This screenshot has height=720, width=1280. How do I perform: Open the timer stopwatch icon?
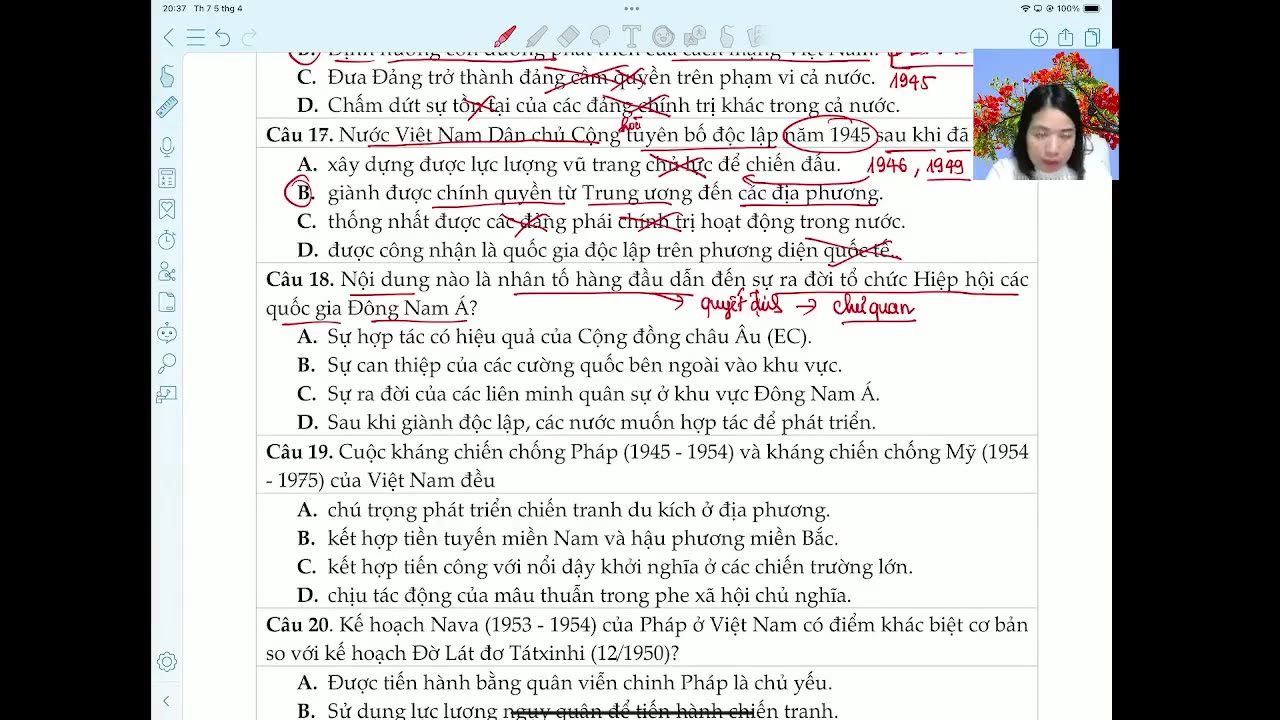click(167, 240)
